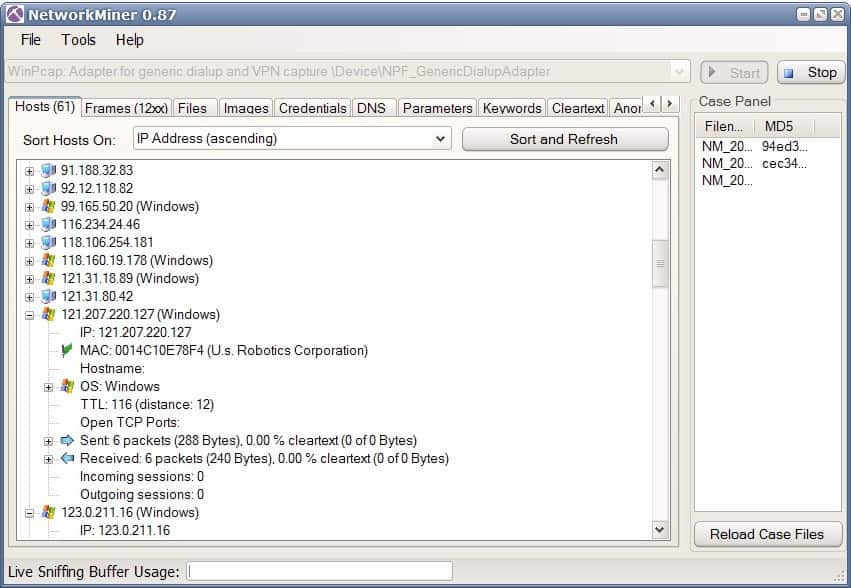Viewport: 851px width, 588px height.
Task: Expand the Received 6 packets node
Action: pos(48,459)
